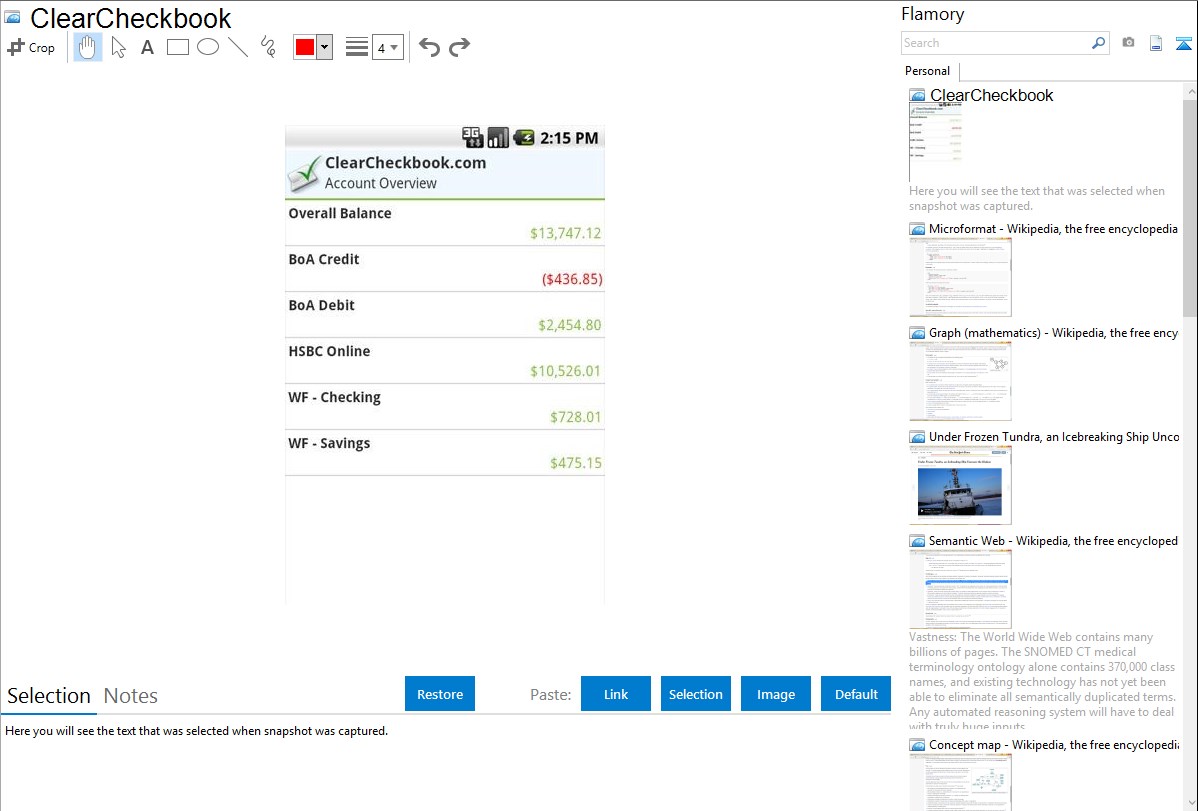Click the search magnifier icon

(1099, 43)
